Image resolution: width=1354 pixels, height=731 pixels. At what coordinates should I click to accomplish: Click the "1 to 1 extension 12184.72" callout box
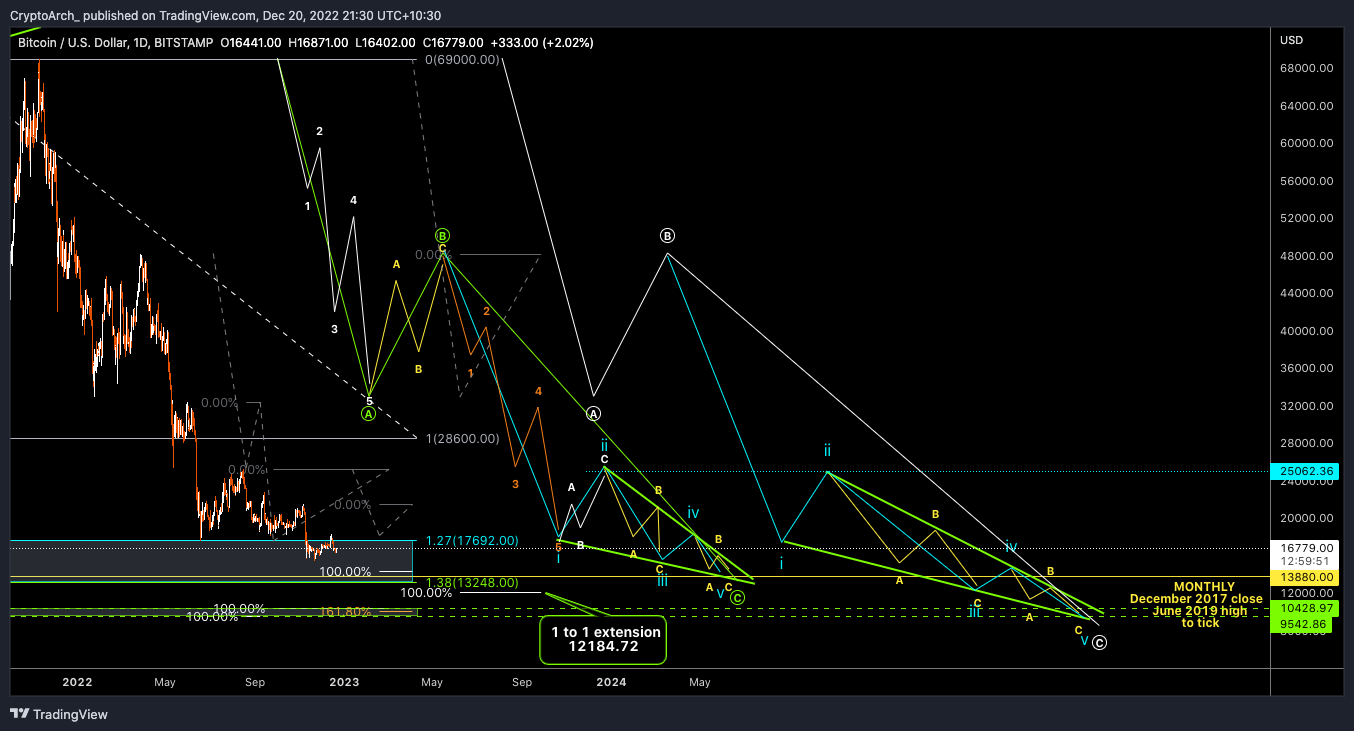603,639
